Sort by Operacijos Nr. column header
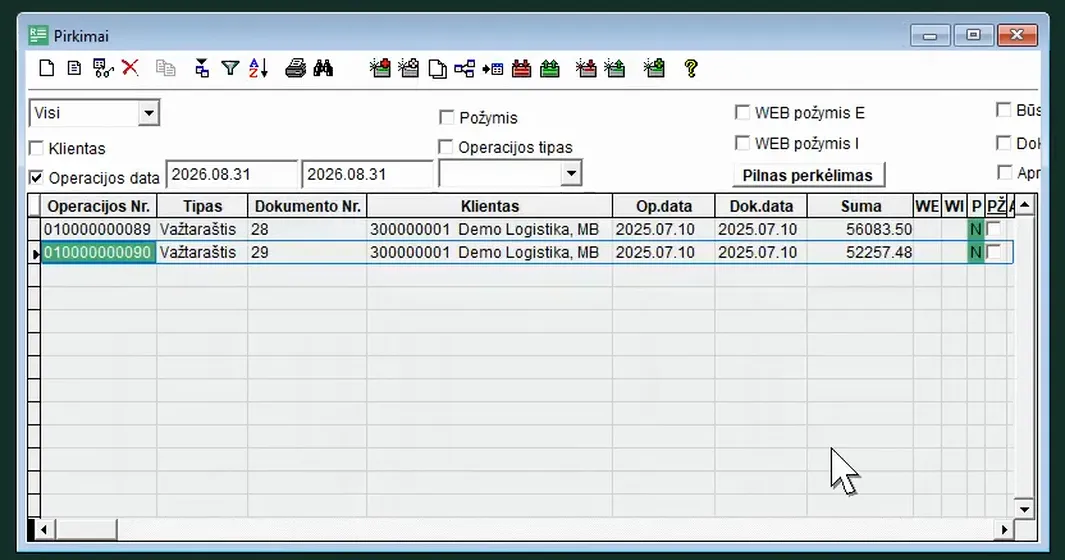Image resolution: width=1065 pixels, height=560 pixels. point(98,206)
